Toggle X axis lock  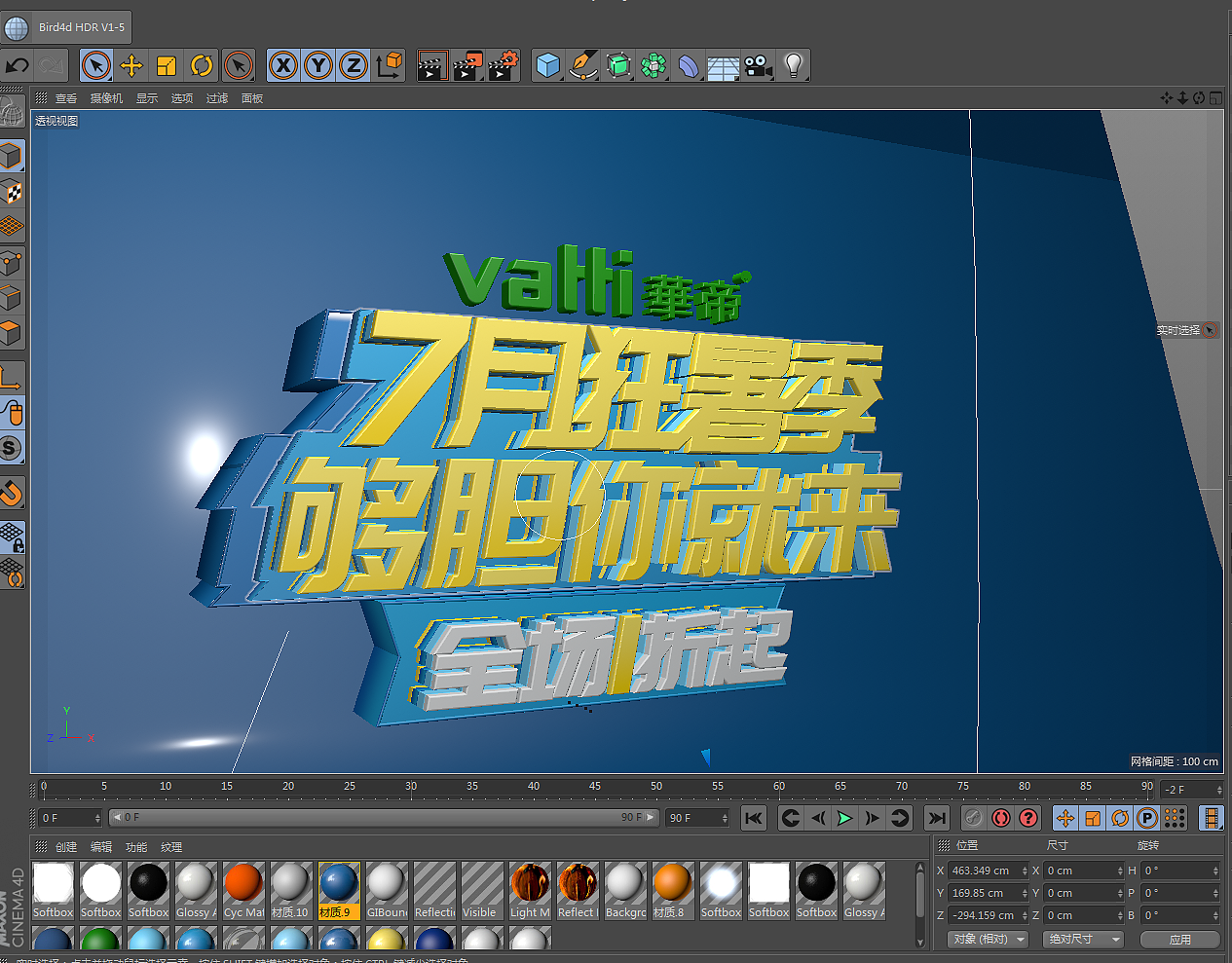[x=282, y=65]
